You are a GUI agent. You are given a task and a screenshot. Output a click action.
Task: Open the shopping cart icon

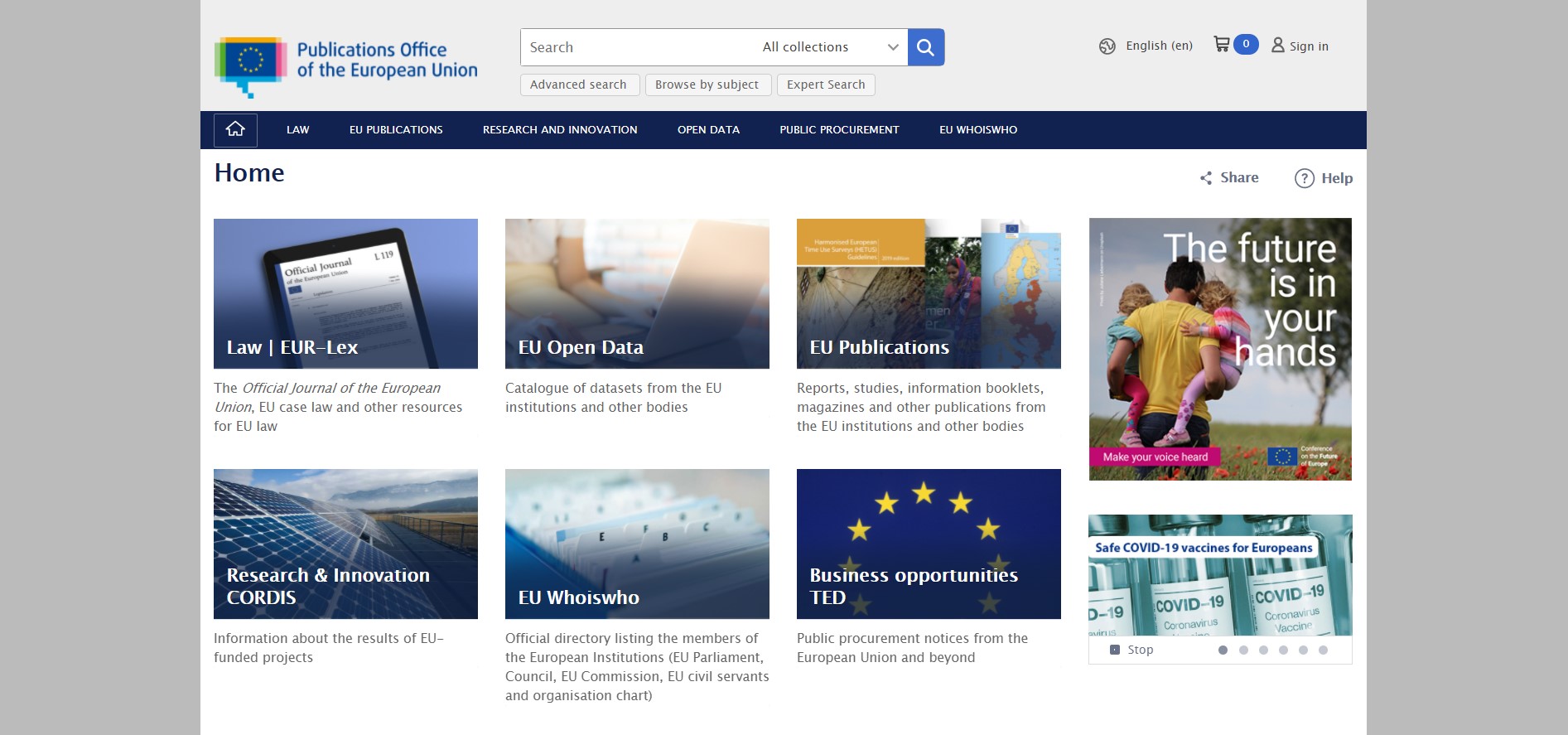(x=1221, y=45)
